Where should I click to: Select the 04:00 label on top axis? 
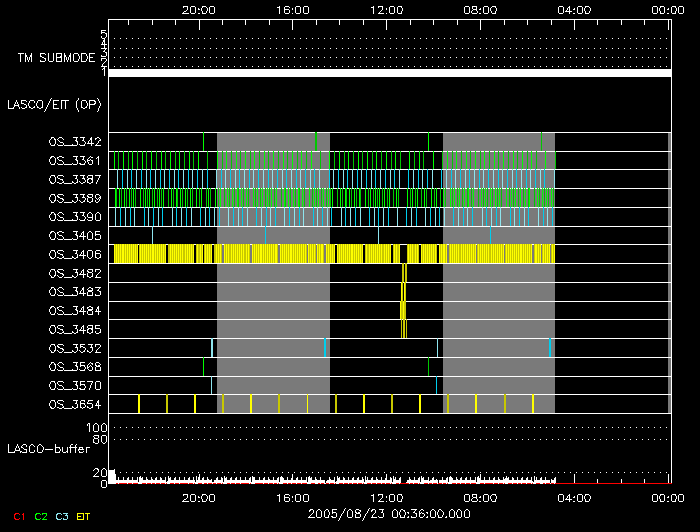click(574, 8)
